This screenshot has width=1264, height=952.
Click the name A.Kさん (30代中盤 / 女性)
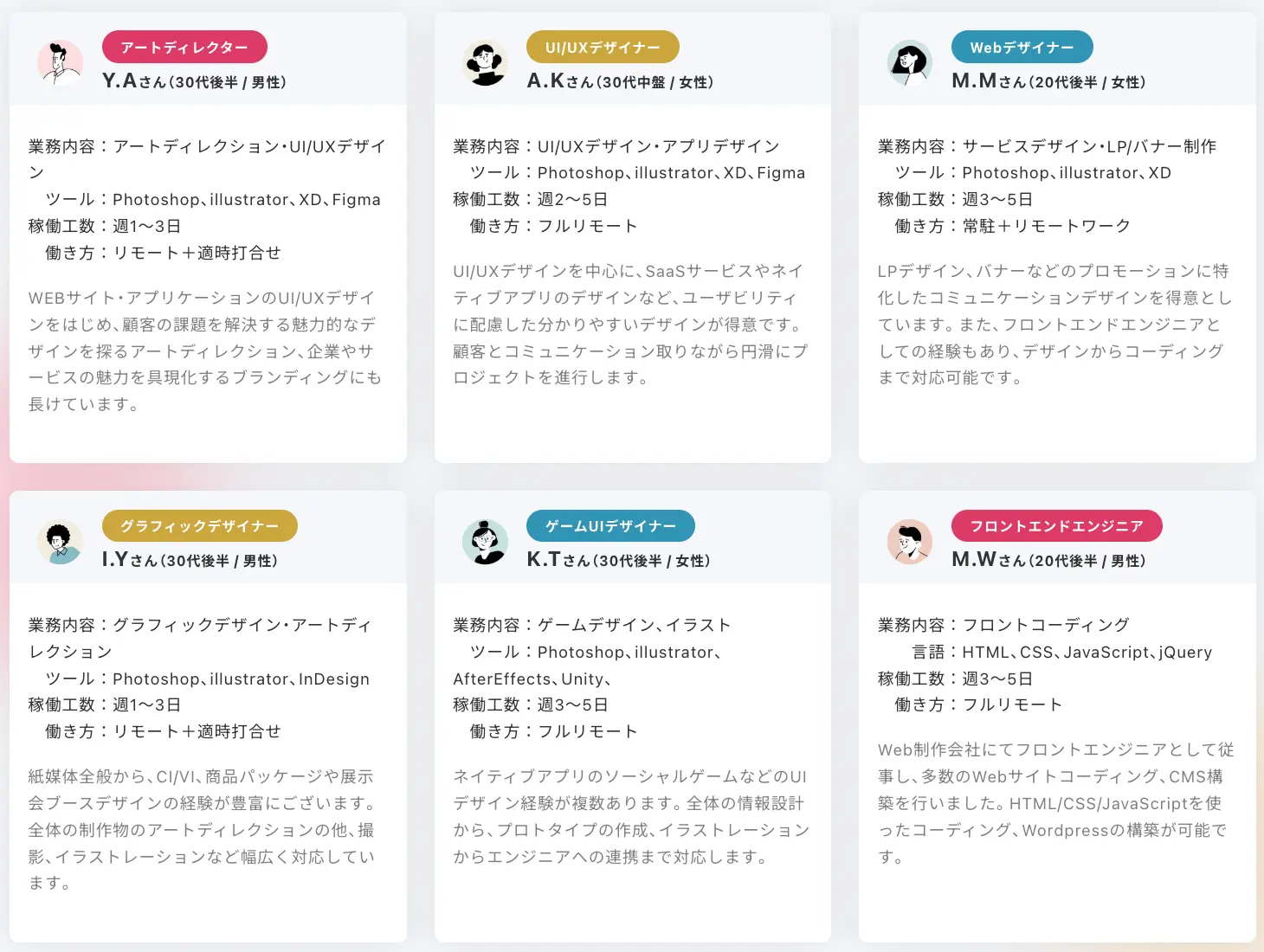pyautogui.click(x=620, y=81)
